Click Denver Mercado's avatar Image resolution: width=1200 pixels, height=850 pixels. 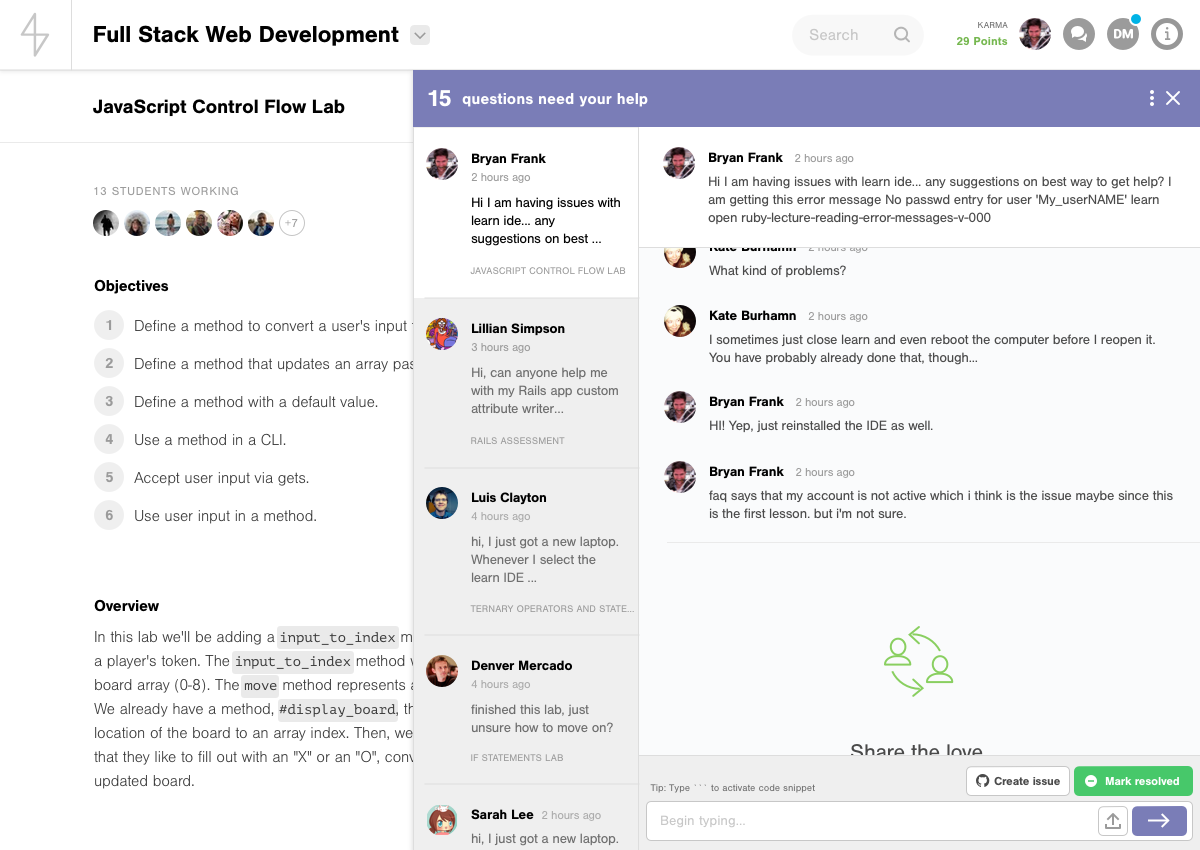[x=442, y=671]
